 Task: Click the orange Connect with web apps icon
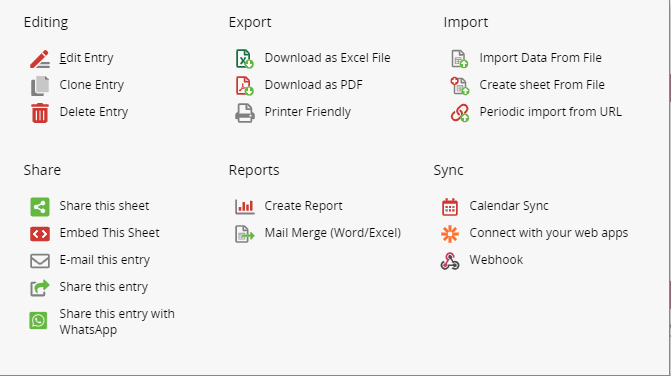[x=450, y=234]
